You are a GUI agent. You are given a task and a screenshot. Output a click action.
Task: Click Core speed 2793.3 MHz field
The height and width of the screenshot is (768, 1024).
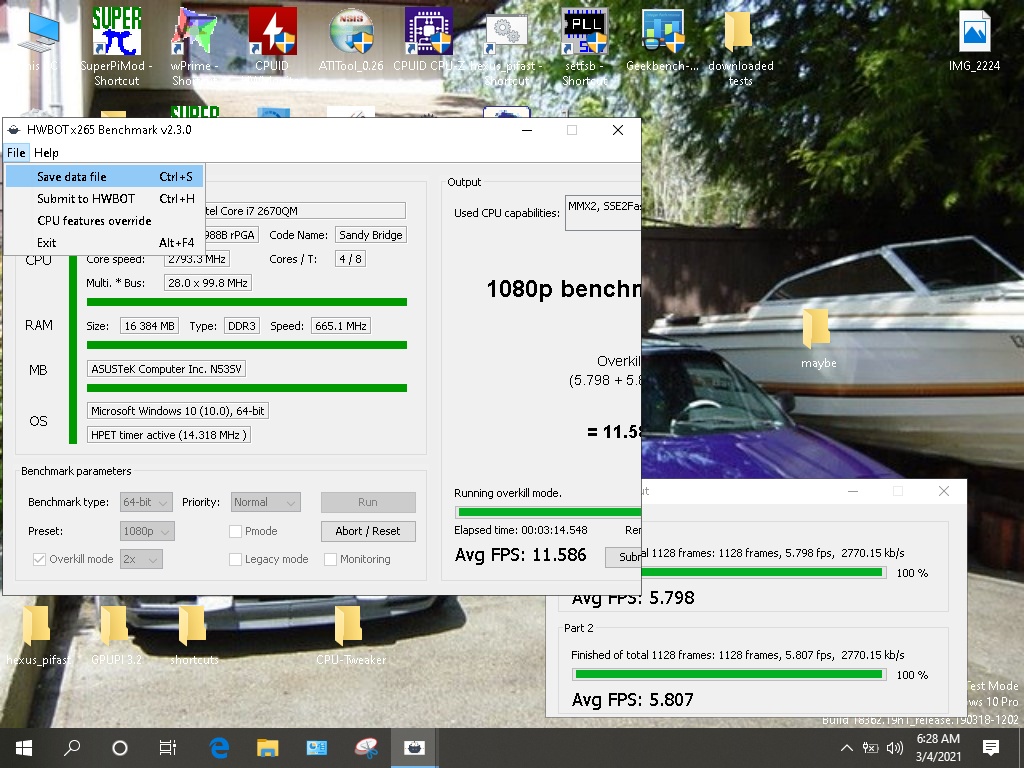tap(196, 259)
